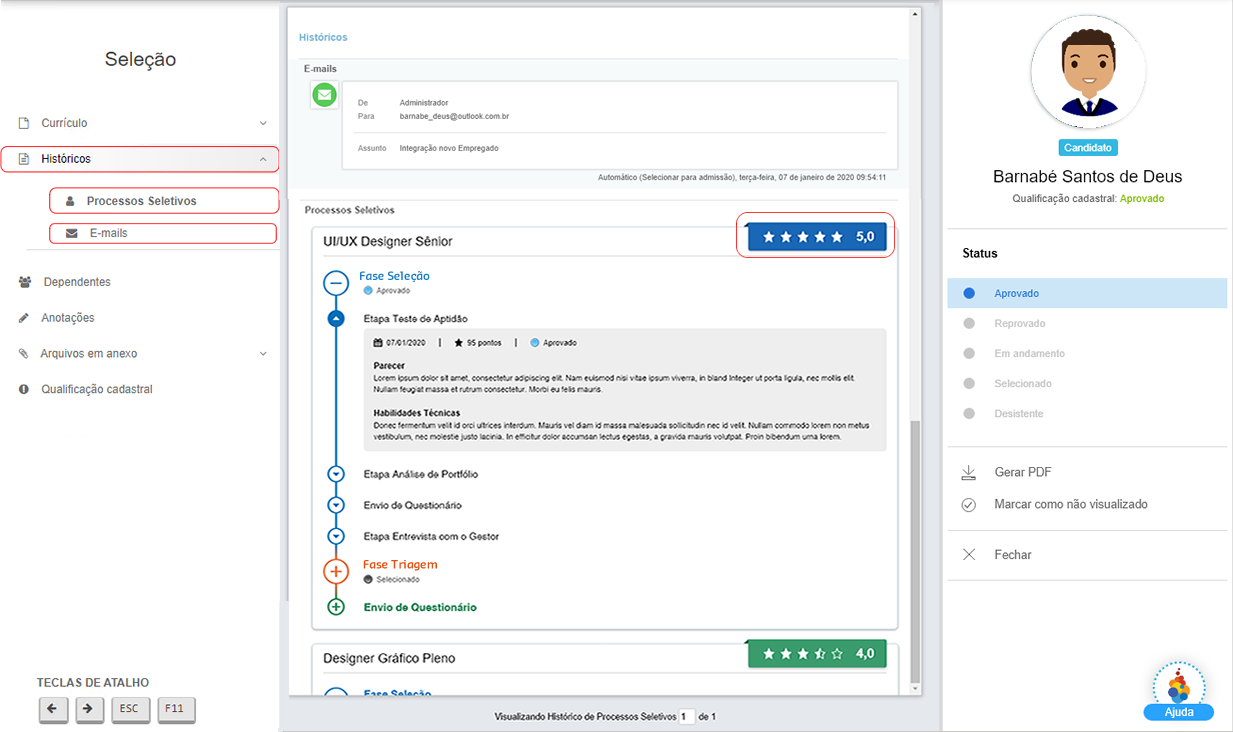This screenshot has height=732, width=1233.
Task: Choose the Desistente status radio
Action: click(968, 413)
